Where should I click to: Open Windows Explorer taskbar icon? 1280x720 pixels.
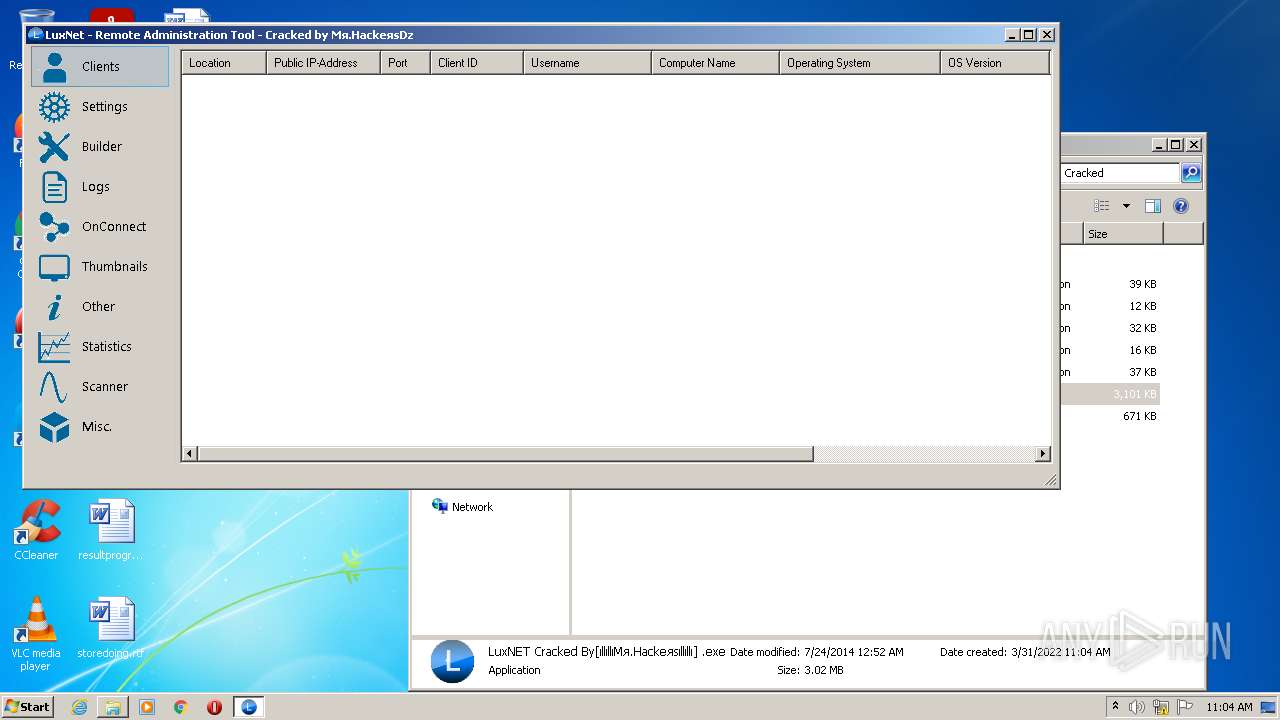[113, 707]
